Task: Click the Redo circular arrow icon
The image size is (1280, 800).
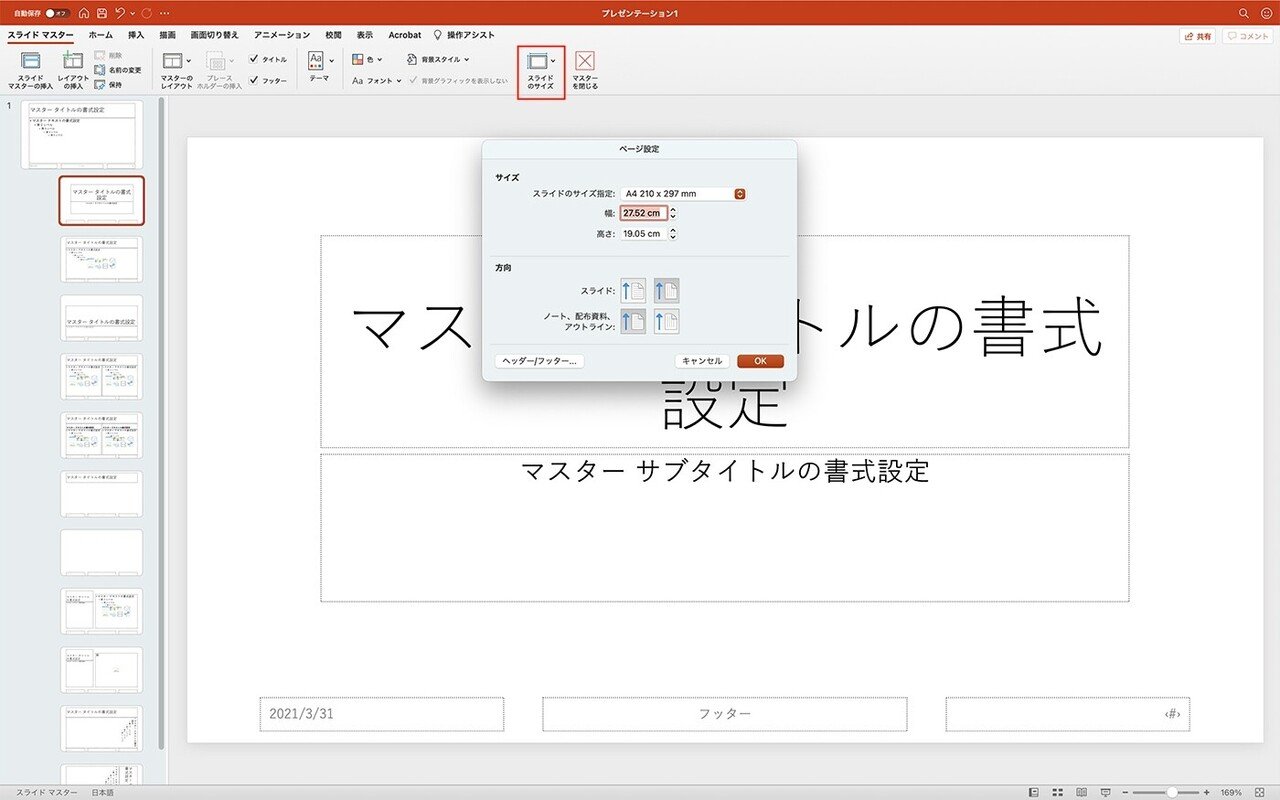Action: pos(147,13)
